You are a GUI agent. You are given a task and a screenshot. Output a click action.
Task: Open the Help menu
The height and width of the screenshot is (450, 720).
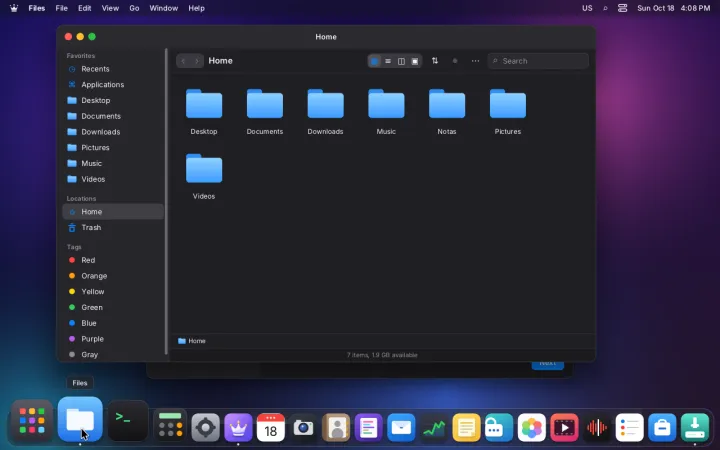click(x=197, y=8)
